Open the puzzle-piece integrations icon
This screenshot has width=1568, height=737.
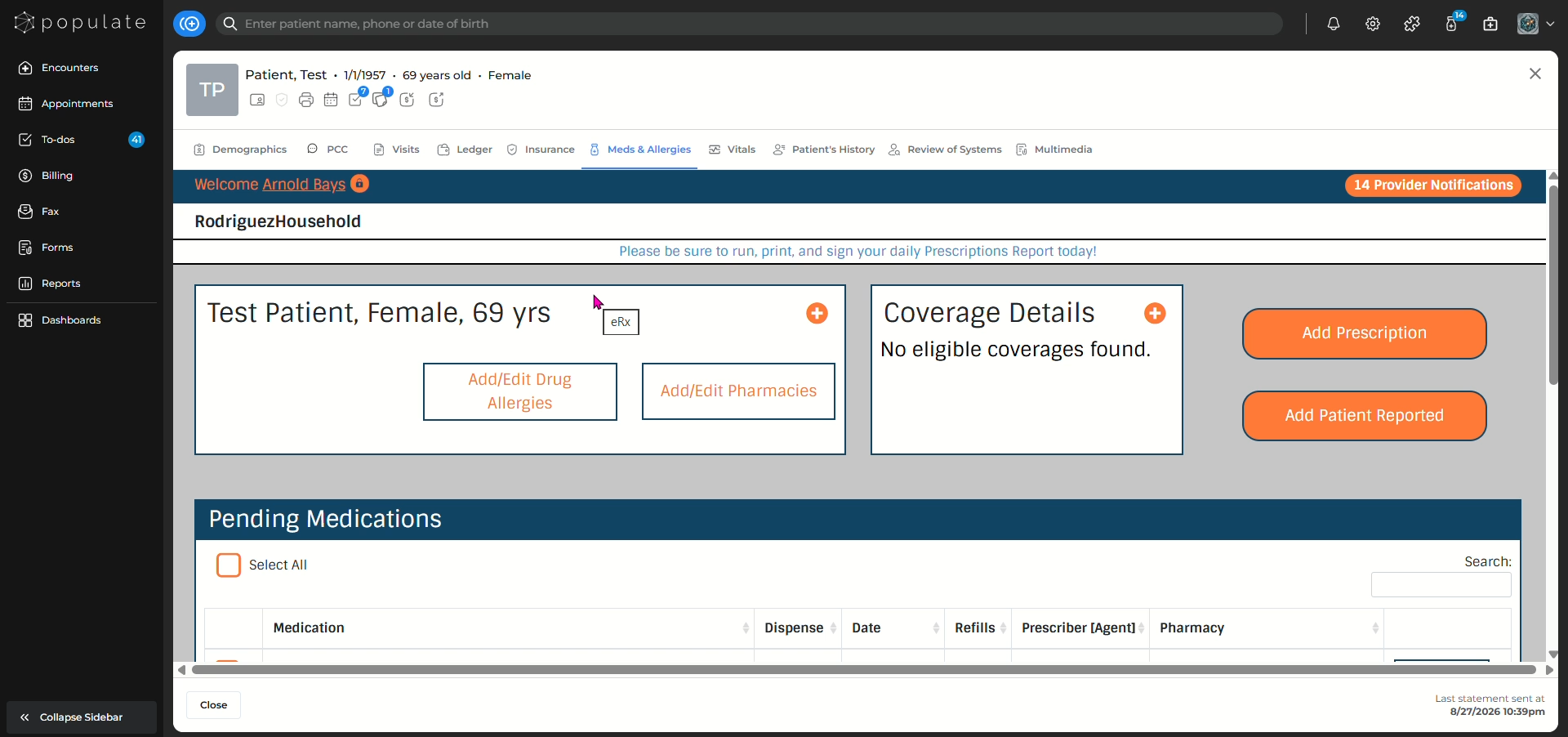pos(1411,24)
